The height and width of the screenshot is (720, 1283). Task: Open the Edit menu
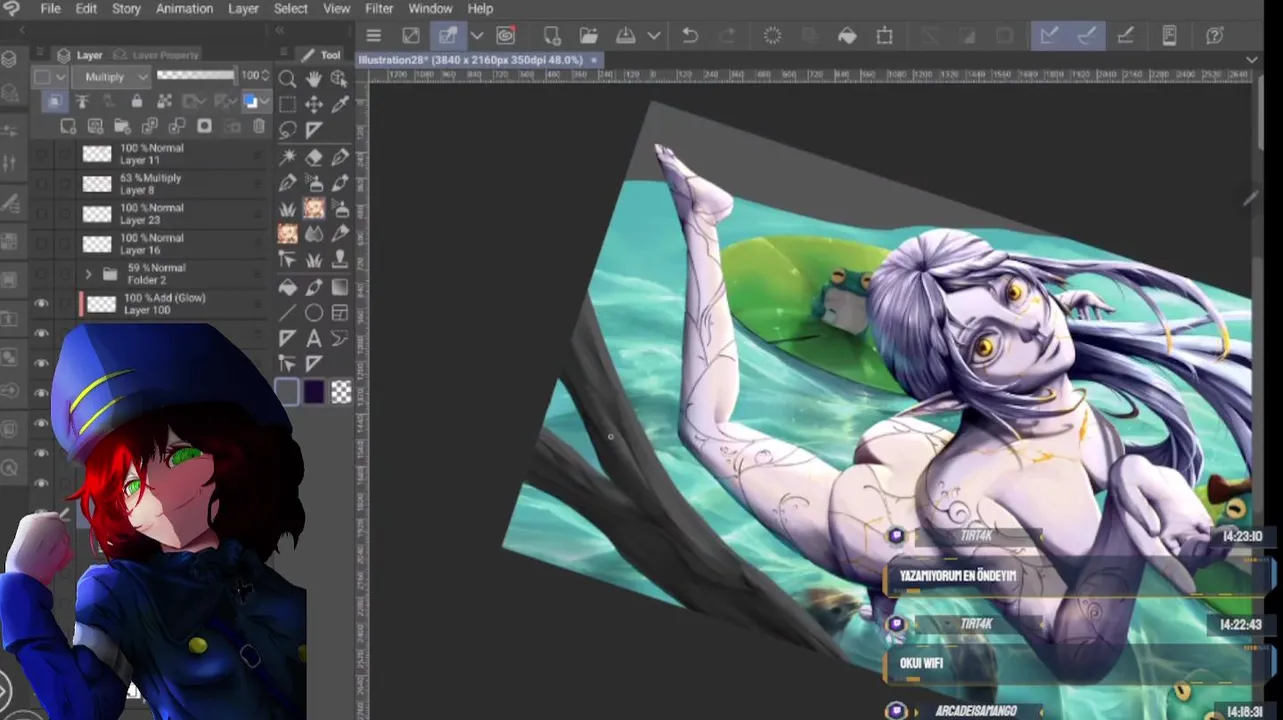(x=86, y=8)
